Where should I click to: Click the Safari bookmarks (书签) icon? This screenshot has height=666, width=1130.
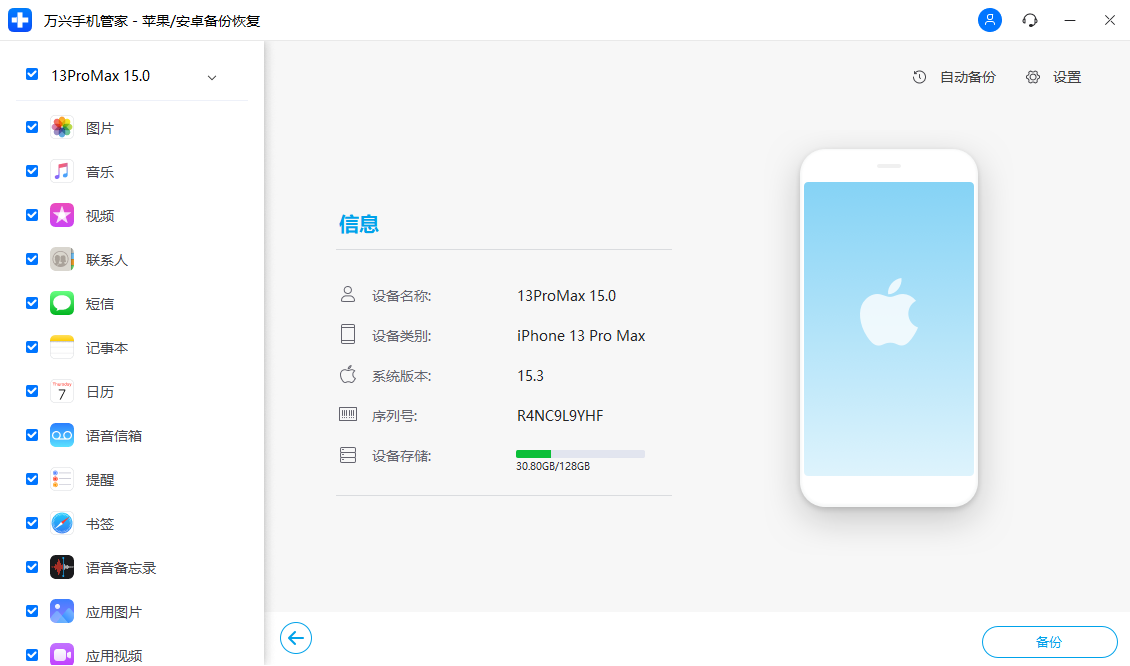point(62,523)
